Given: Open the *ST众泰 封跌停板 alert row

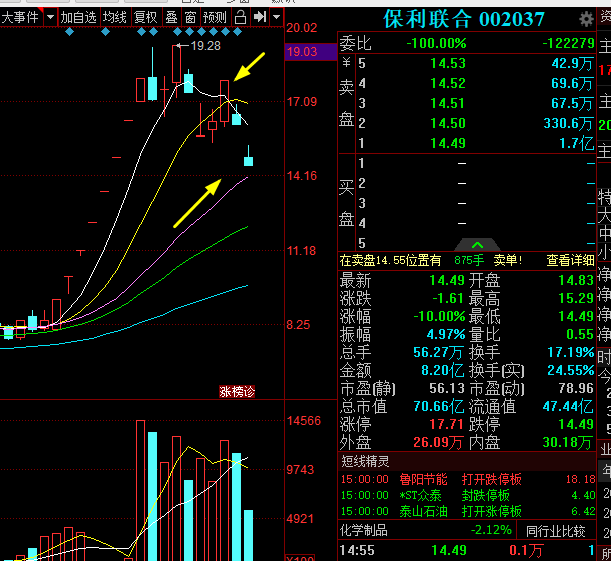Looking at the screenshot, I should [467, 495].
